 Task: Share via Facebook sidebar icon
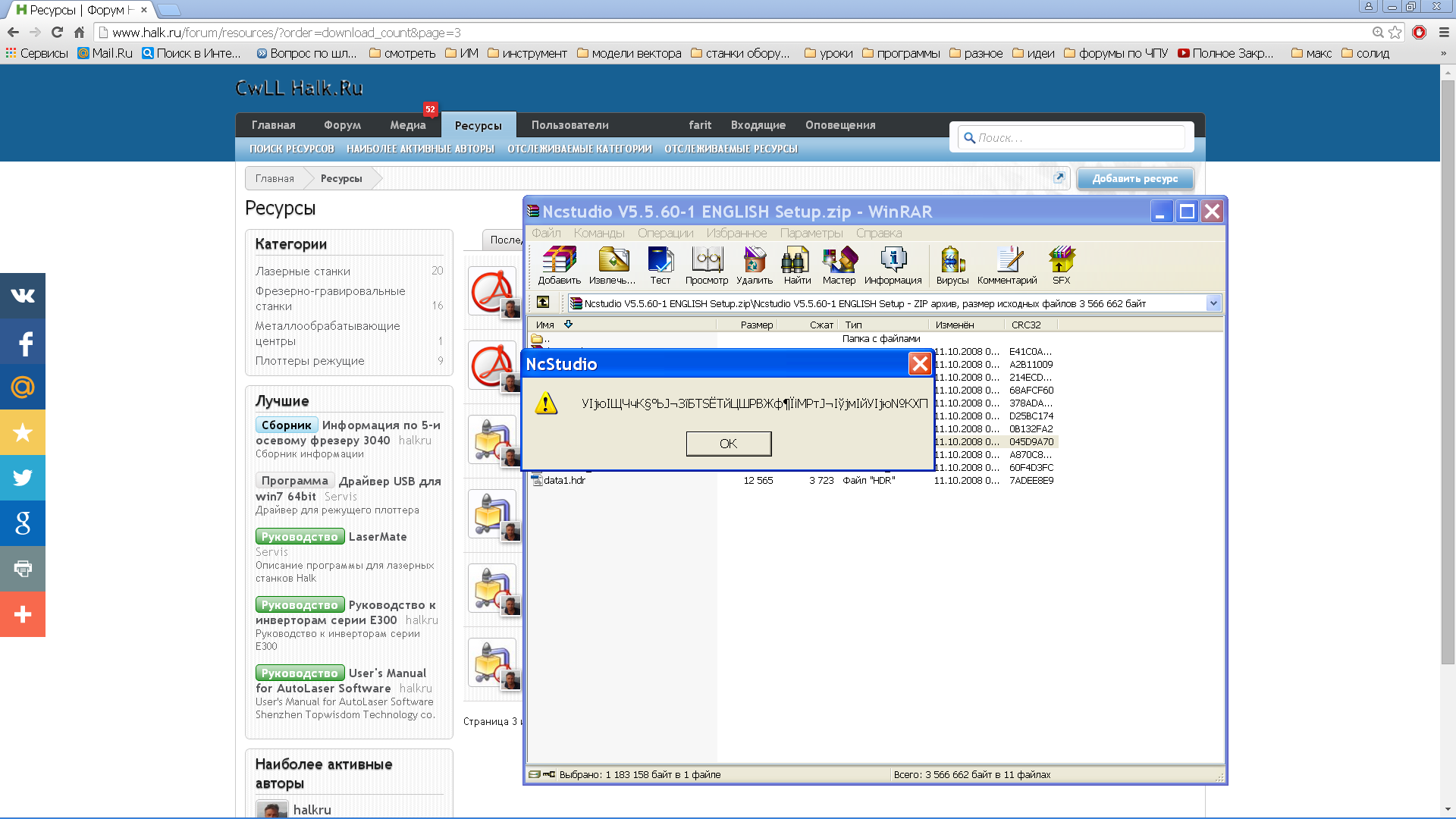[23, 341]
